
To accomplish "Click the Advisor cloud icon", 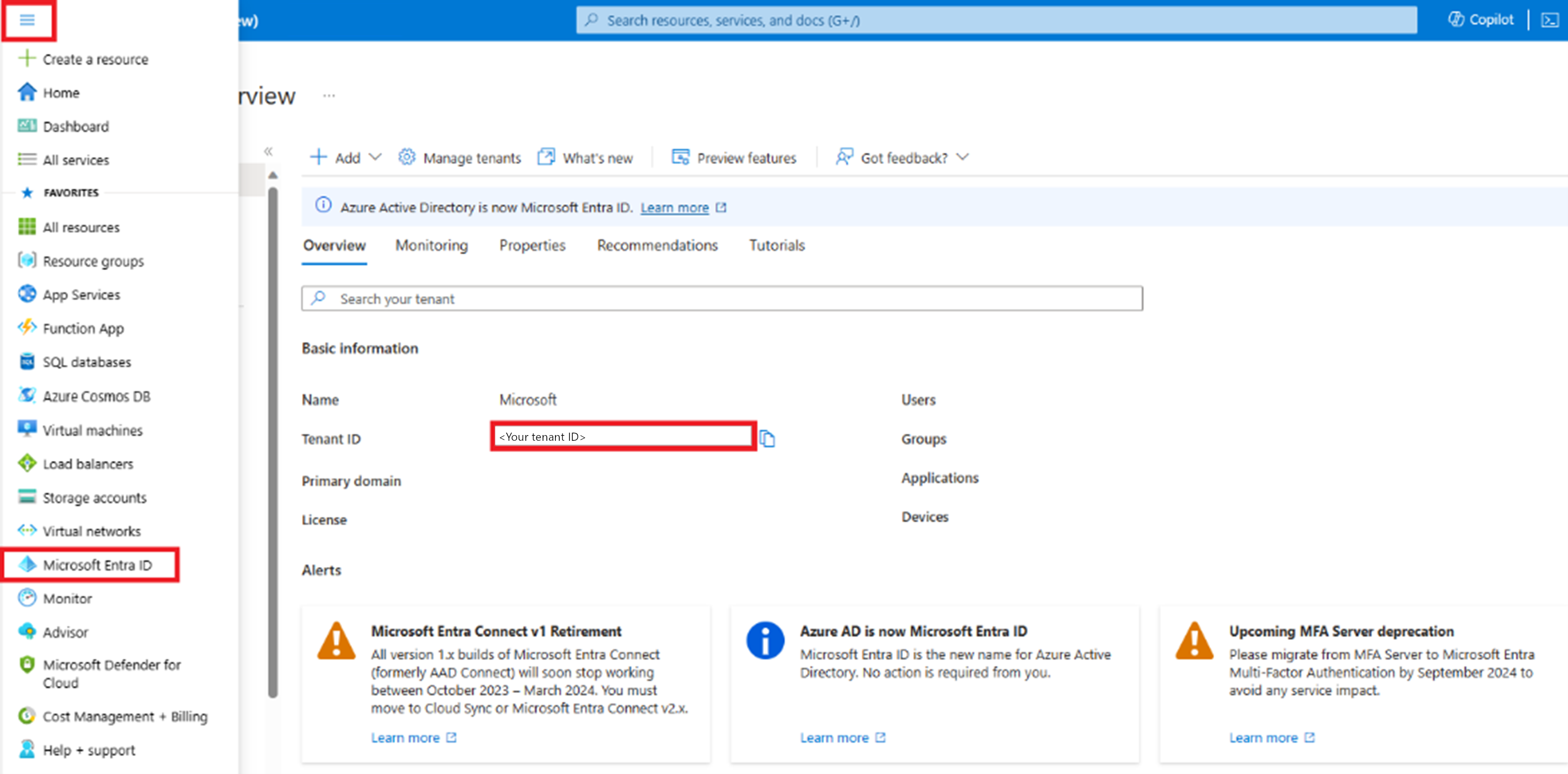I will point(27,632).
